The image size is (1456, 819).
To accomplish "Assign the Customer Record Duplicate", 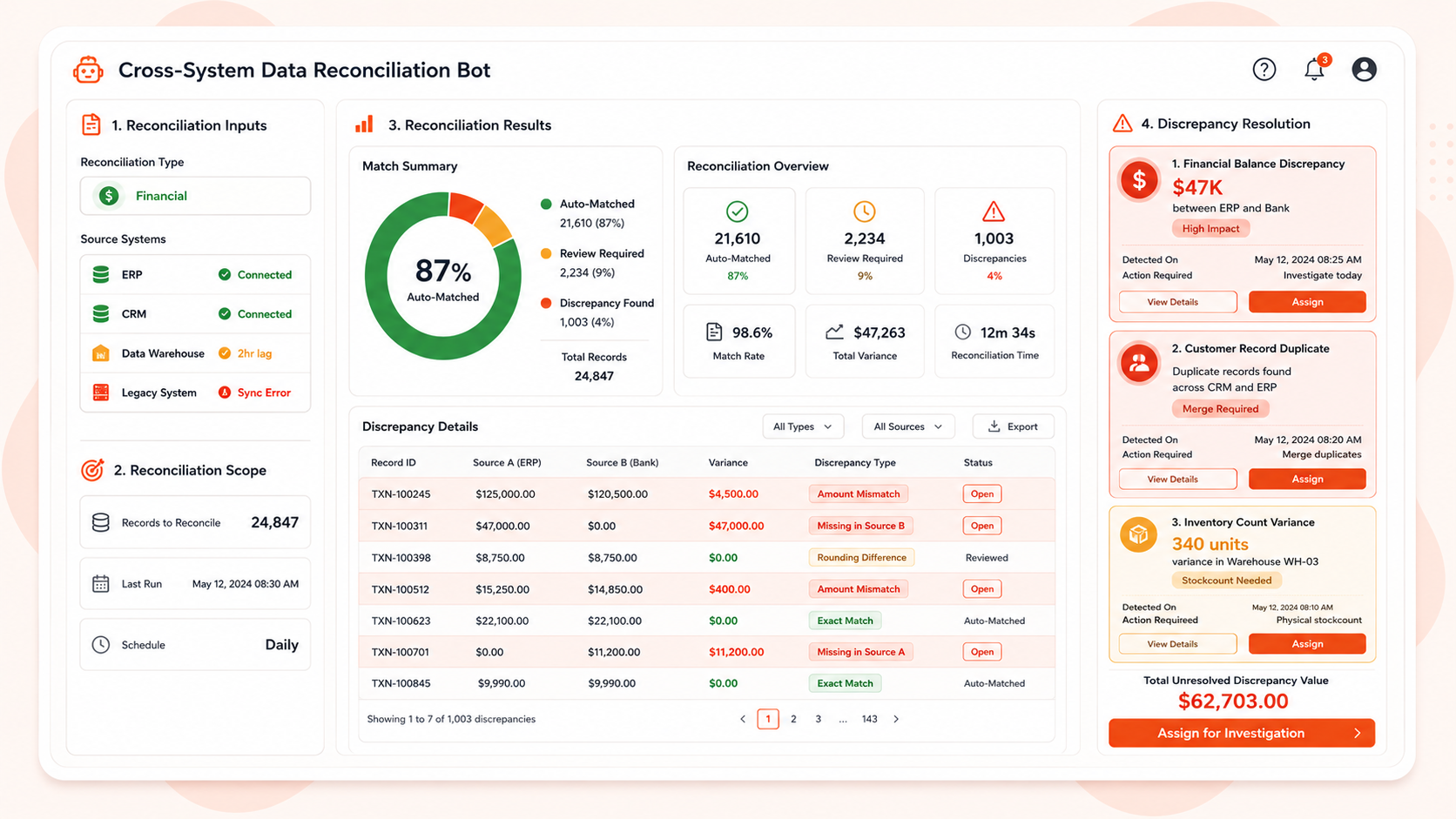I will click(x=1307, y=479).
